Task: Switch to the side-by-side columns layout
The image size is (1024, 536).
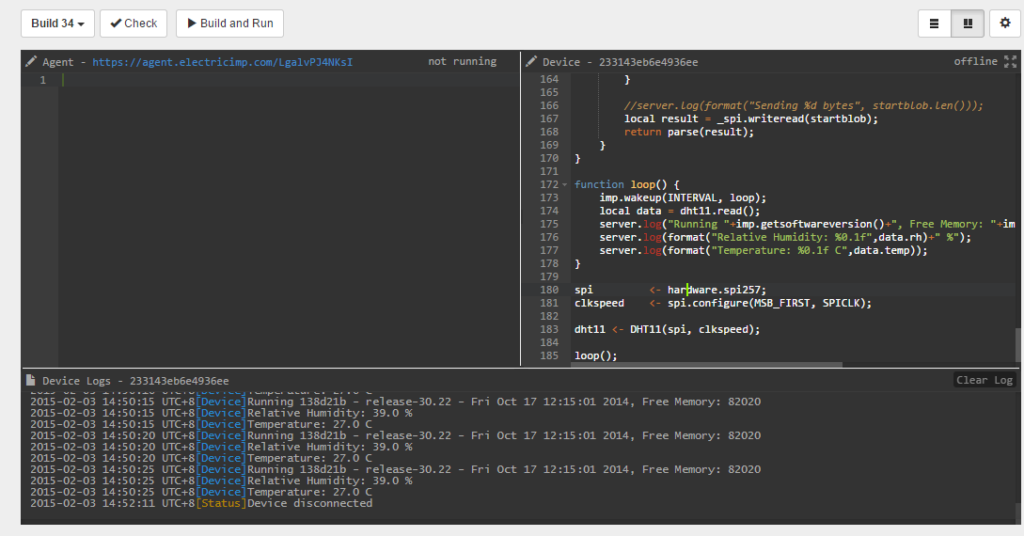Action: pos(968,24)
